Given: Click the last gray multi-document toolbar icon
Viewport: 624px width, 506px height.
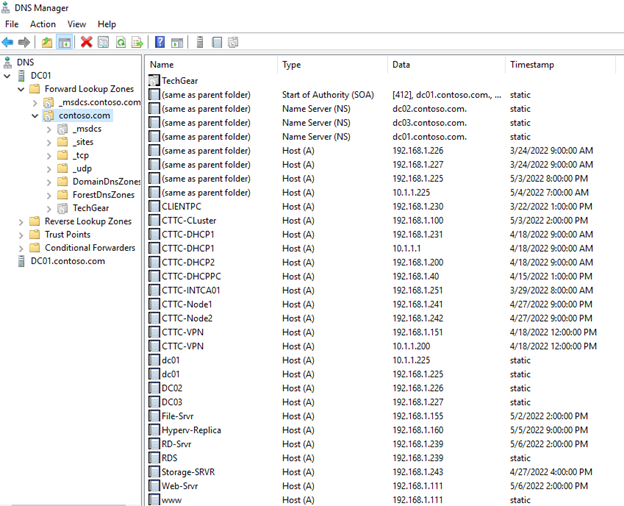Looking at the screenshot, I should [233, 42].
